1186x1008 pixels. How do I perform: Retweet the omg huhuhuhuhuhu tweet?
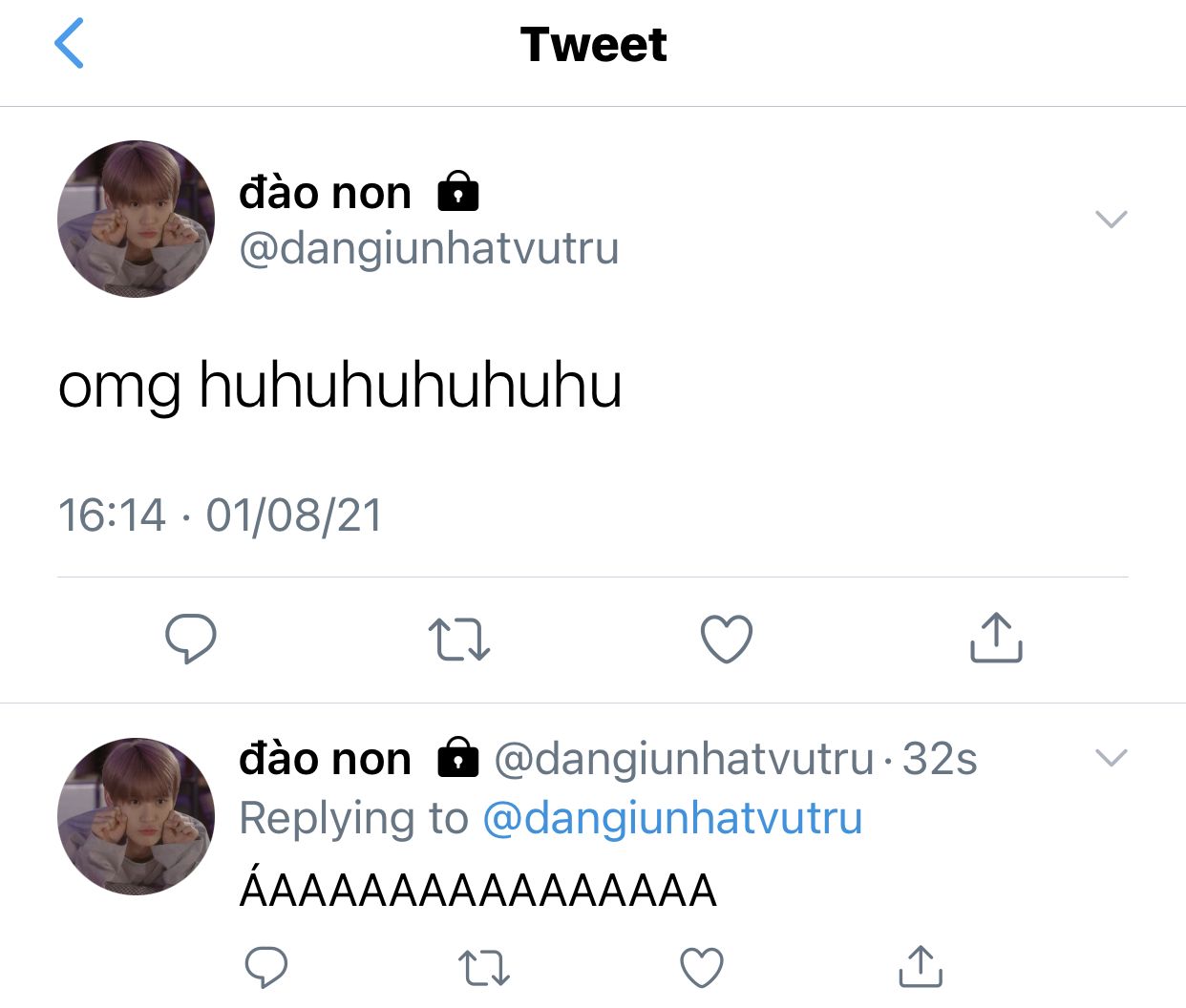pos(459,640)
